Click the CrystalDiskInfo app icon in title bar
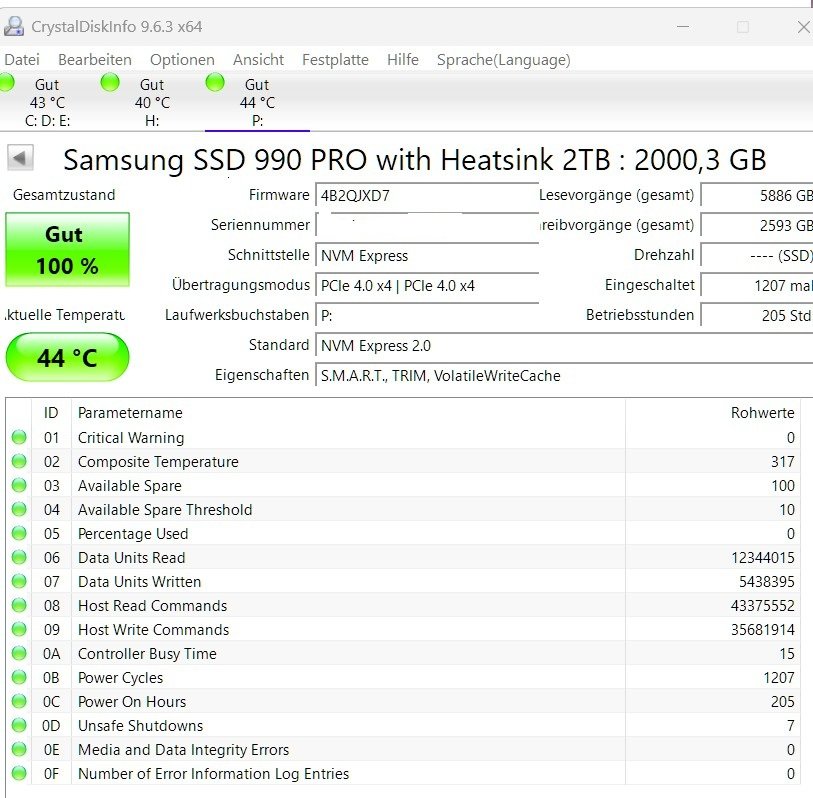The image size is (813, 798). (x=13, y=26)
